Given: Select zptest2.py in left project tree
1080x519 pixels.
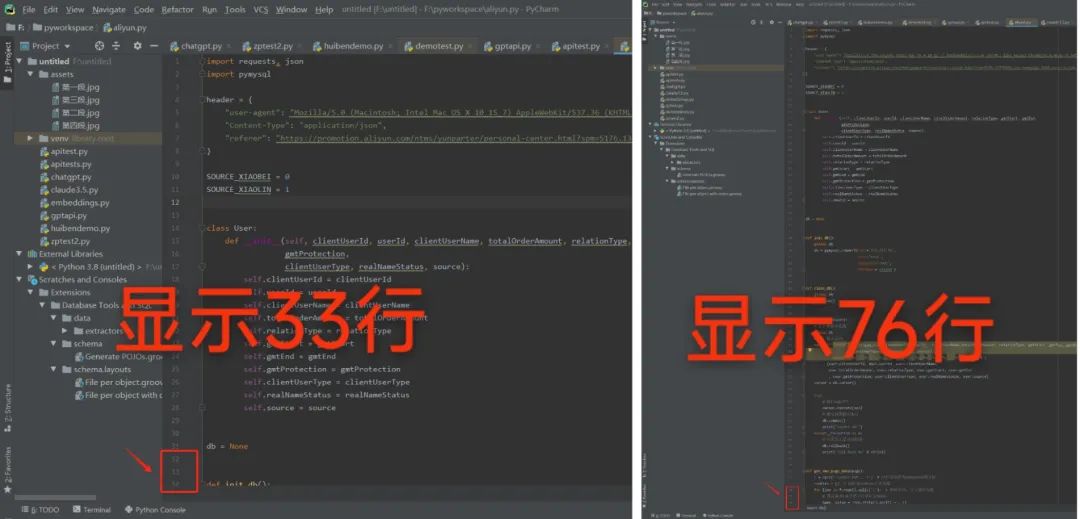Looking at the screenshot, I should click(70, 242).
